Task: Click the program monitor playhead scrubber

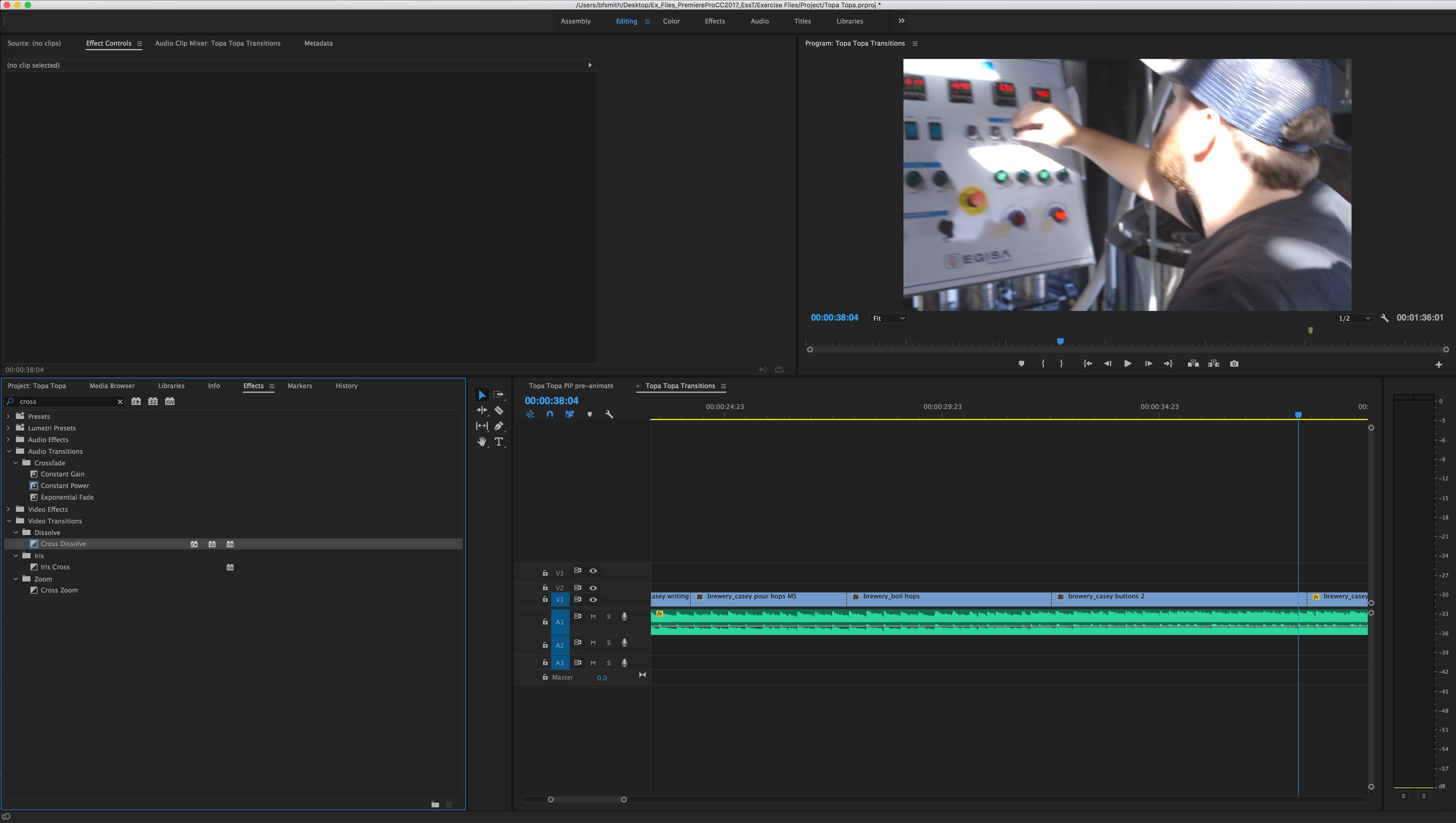Action: [1060, 341]
